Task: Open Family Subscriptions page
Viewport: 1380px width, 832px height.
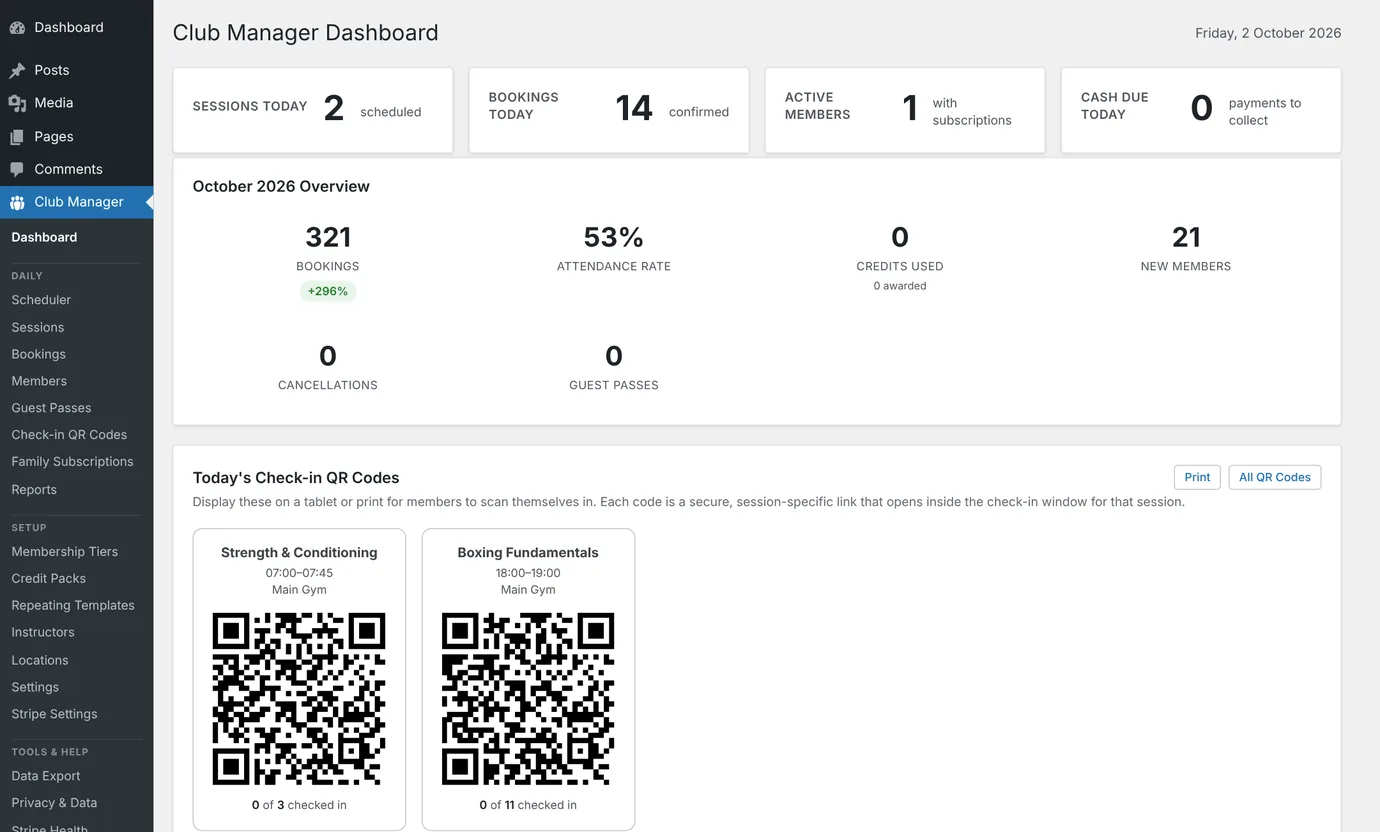Action: [72, 462]
